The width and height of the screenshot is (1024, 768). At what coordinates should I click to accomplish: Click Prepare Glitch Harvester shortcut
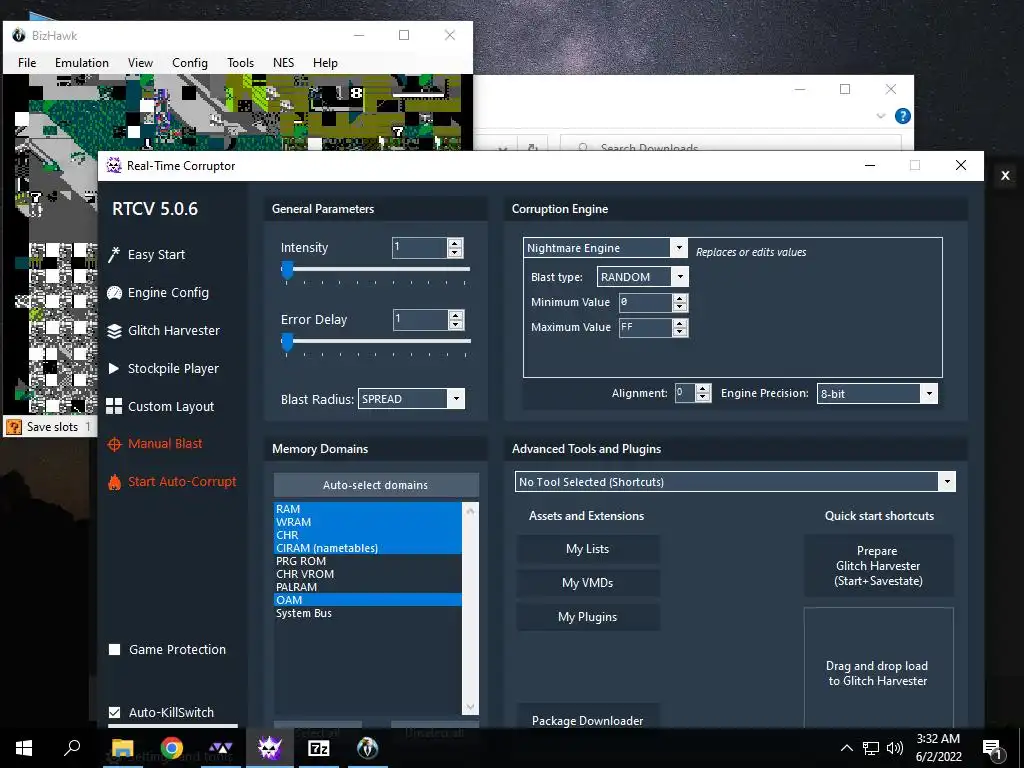pyautogui.click(x=878, y=566)
